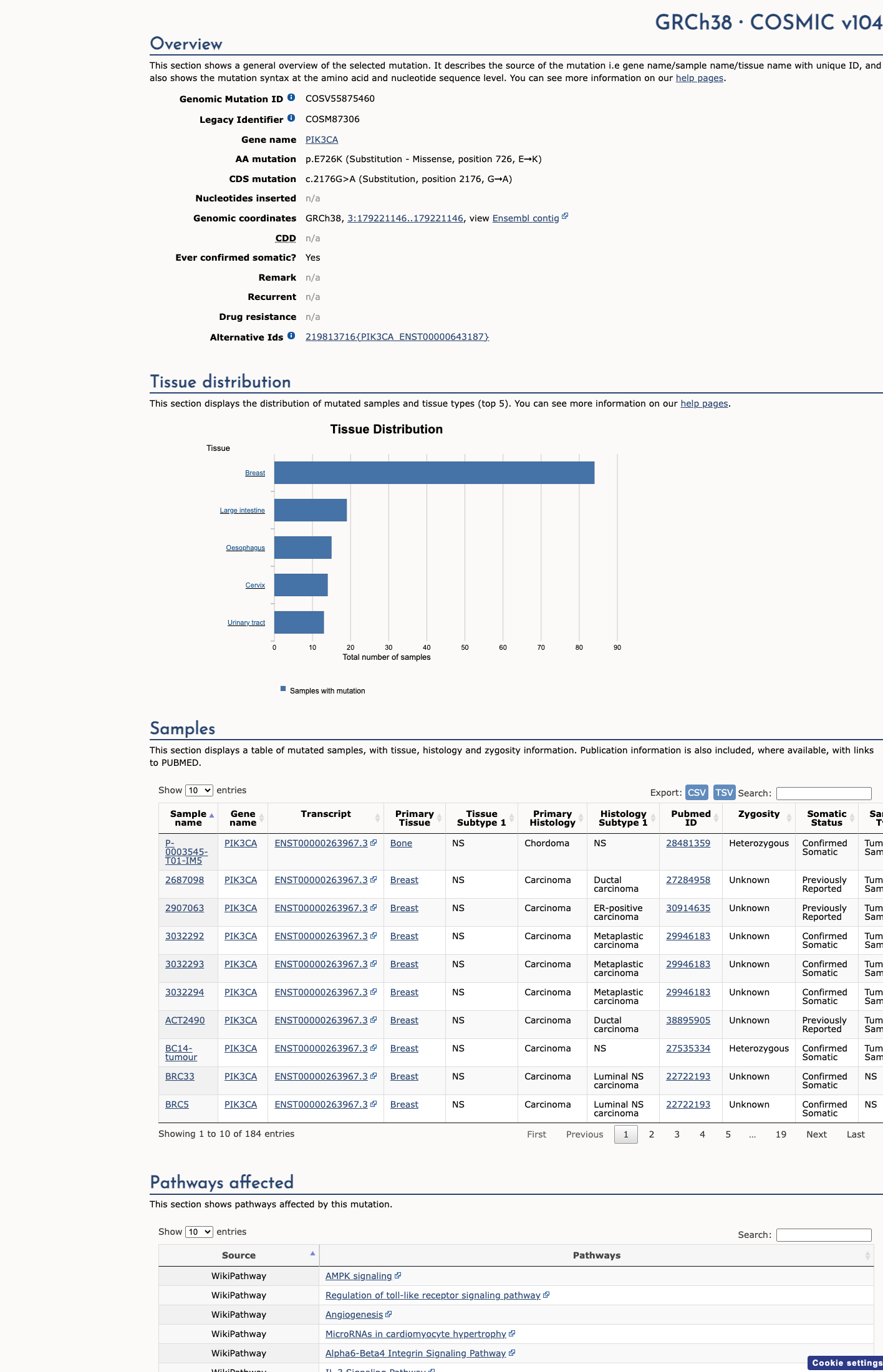This screenshot has height=1372, width=883.
Task: Open Alpha6-Beta4 Integrin Signaling Pathway link
Action: 415,1353
